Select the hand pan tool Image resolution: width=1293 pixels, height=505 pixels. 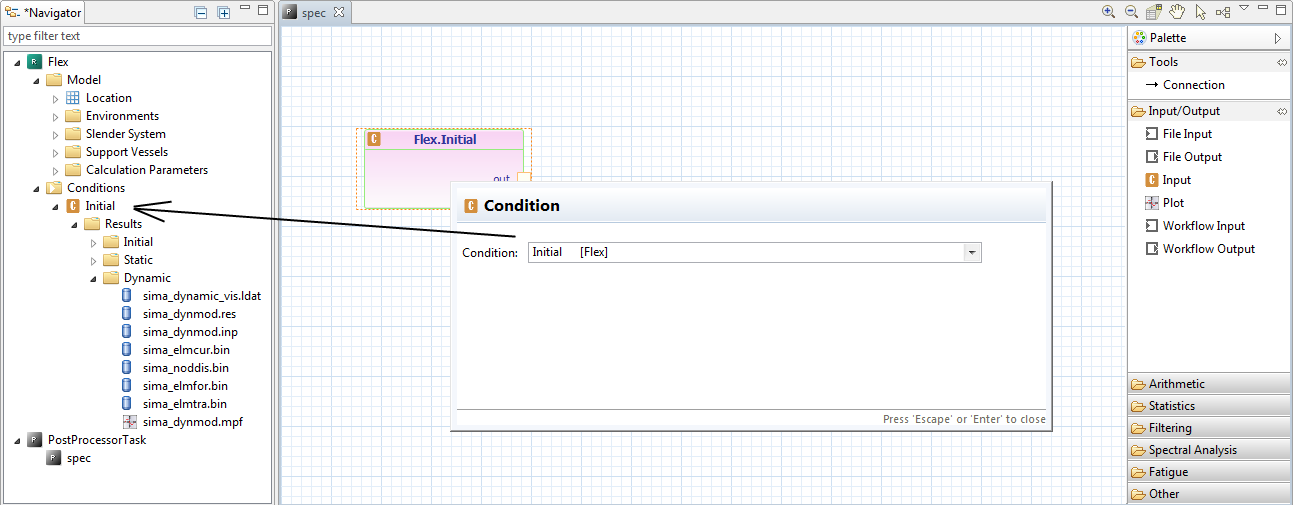pos(1177,12)
